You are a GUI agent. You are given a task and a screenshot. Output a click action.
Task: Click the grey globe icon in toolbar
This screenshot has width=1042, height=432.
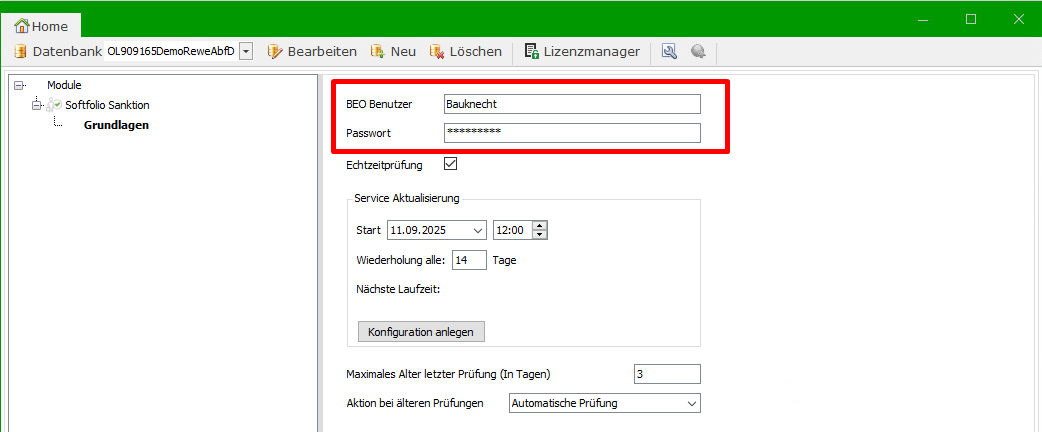pos(698,51)
